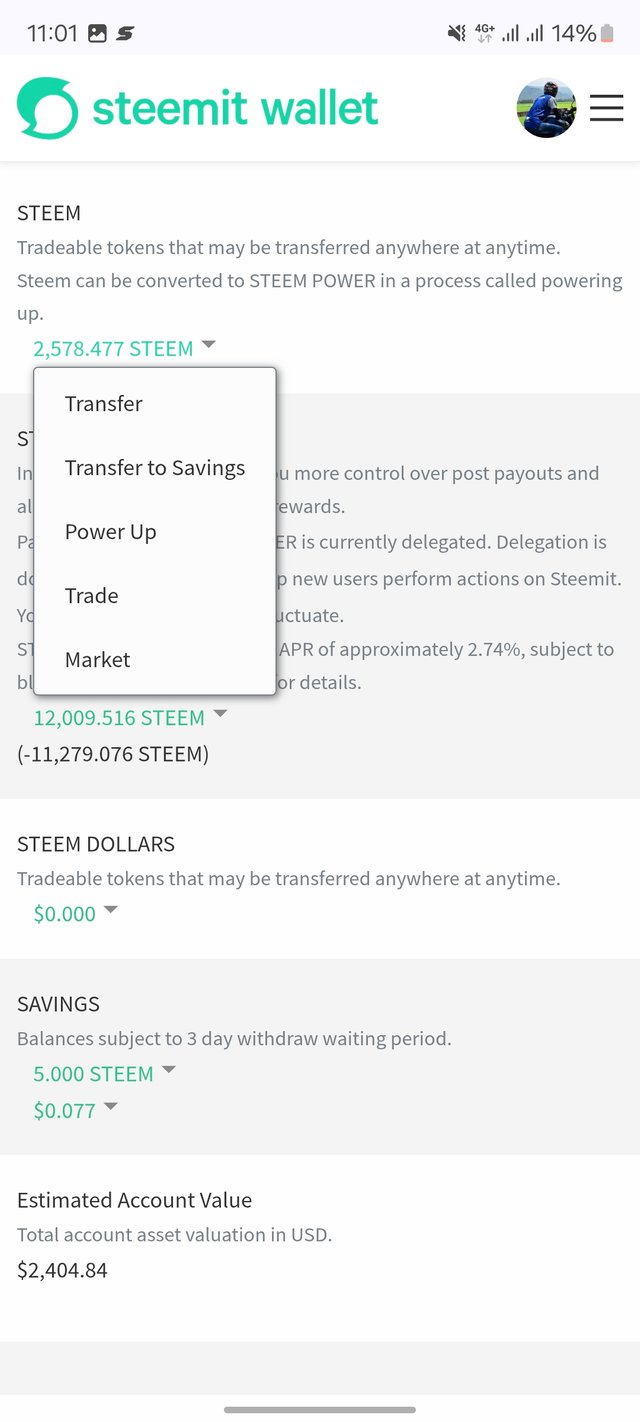Tap the gallery notification icon in status bar
The width and height of the screenshot is (640, 1422).
coord(97,33)
